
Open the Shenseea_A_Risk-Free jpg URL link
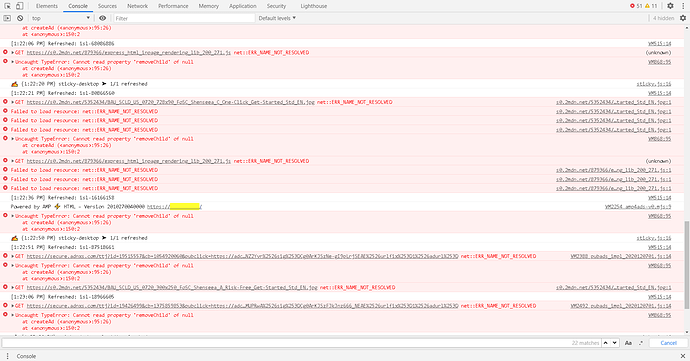(172, 287)
